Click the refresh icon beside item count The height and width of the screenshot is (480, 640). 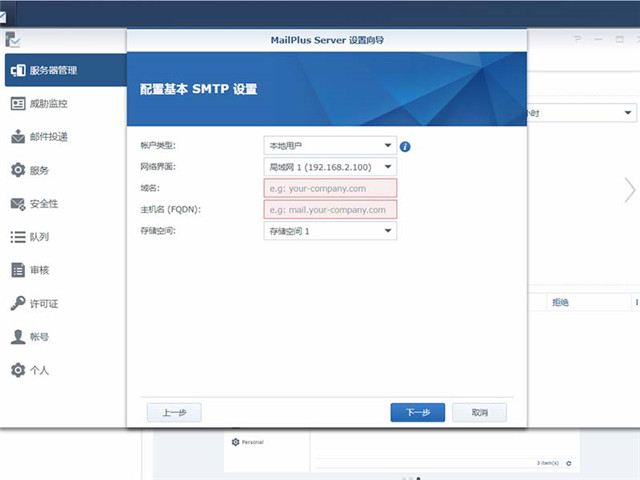(x=569, y=463)
